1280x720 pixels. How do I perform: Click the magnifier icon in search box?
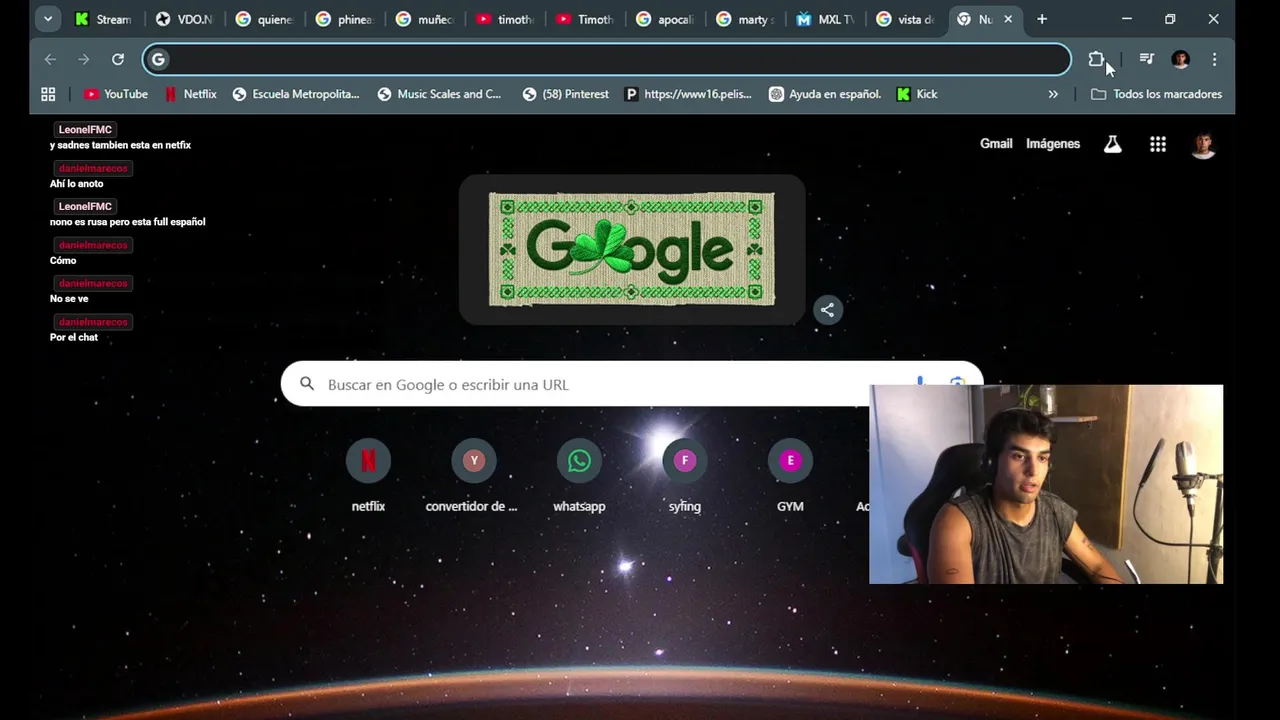(x=307, y=384)
